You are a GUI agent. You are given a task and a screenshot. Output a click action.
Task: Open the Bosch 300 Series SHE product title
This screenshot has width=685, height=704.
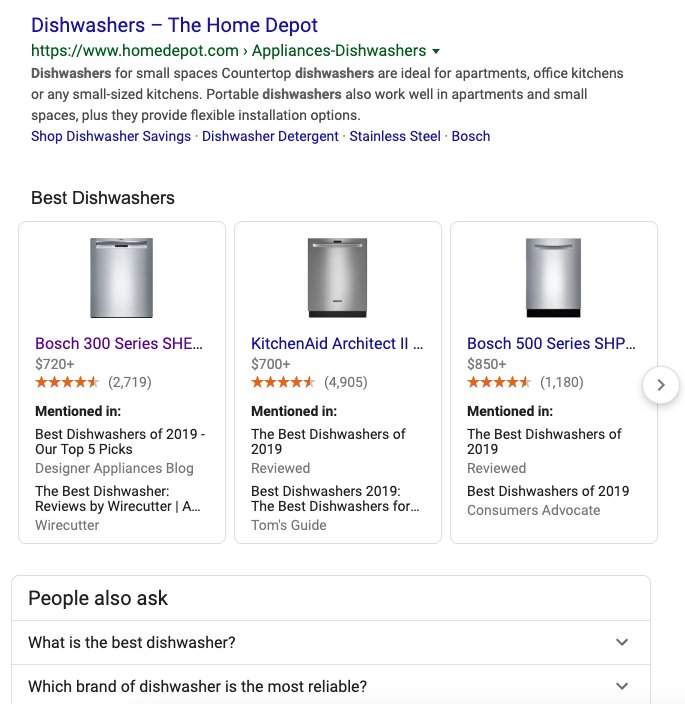coord(119,343)
